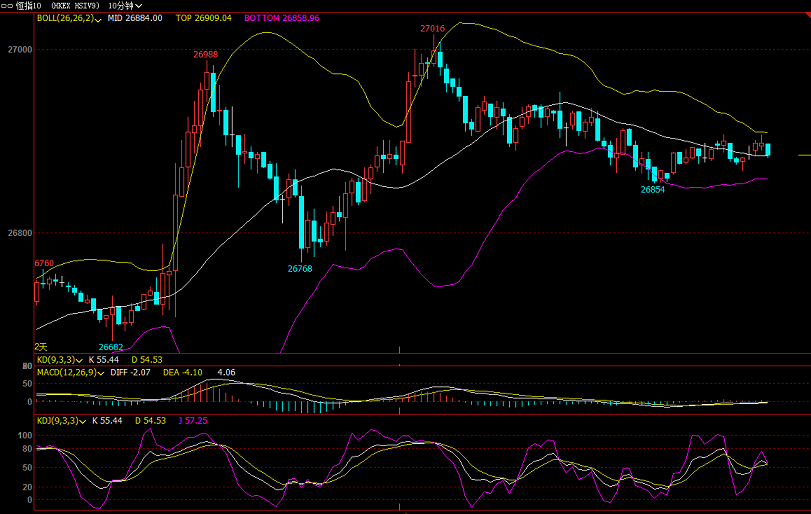811x514 pixels.
Task: Expand the MACD(12,26,9) indicator settings
Action: click(x=99, y=372)
